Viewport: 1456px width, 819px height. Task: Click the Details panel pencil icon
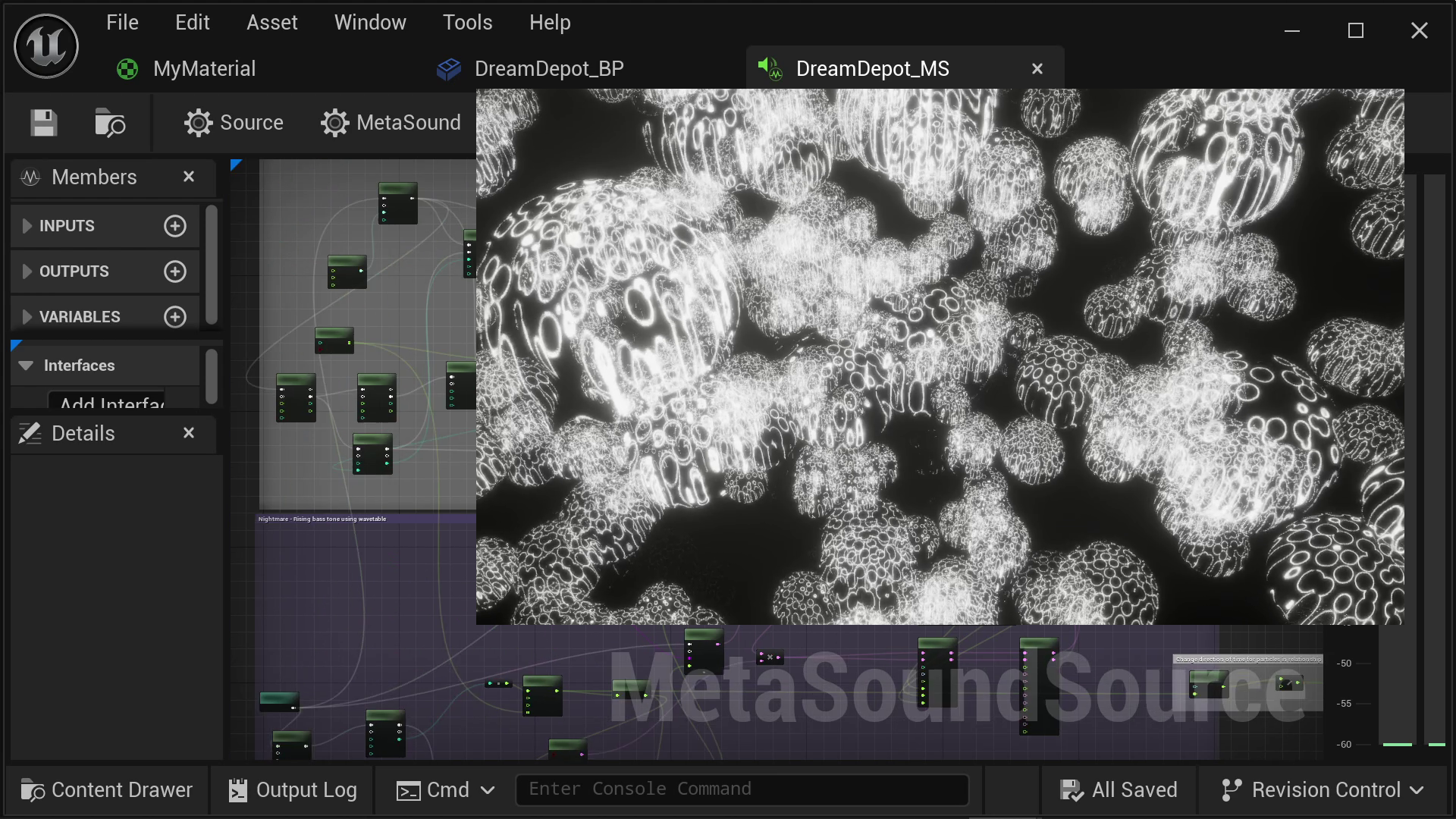pyautogui.click(x=30, y=434)
